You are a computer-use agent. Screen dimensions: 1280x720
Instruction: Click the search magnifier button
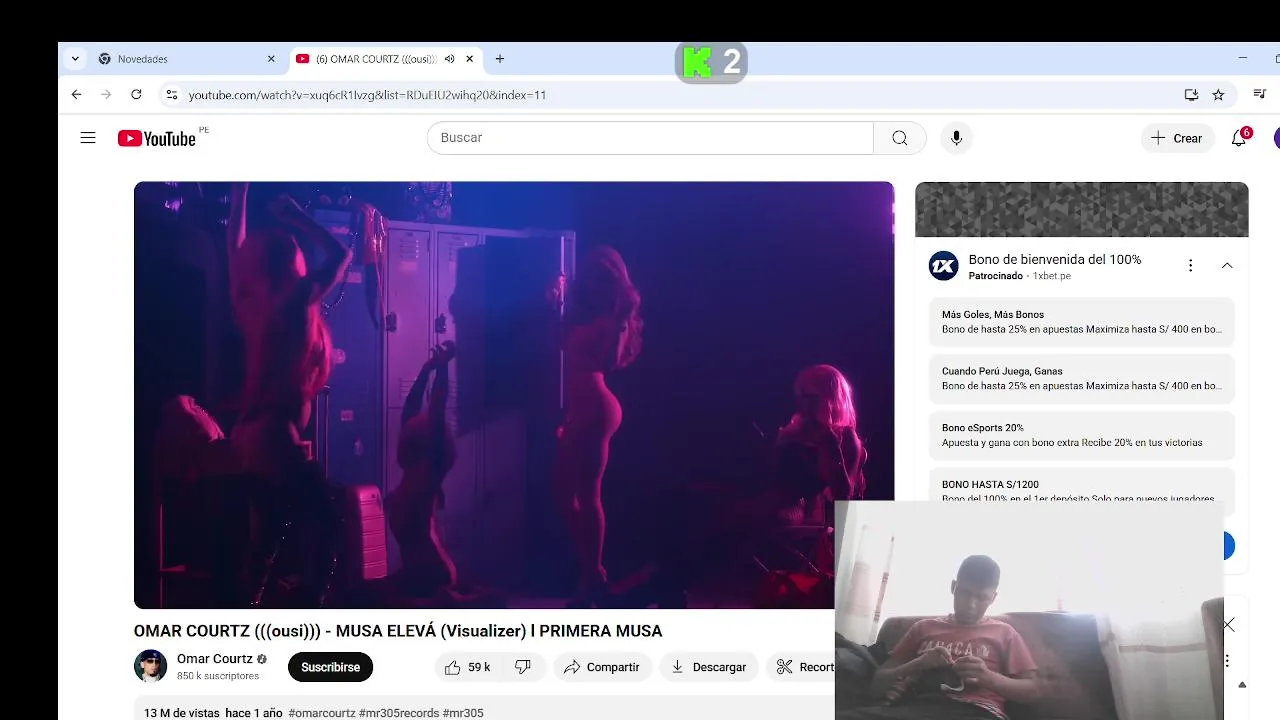coord(900,138)
